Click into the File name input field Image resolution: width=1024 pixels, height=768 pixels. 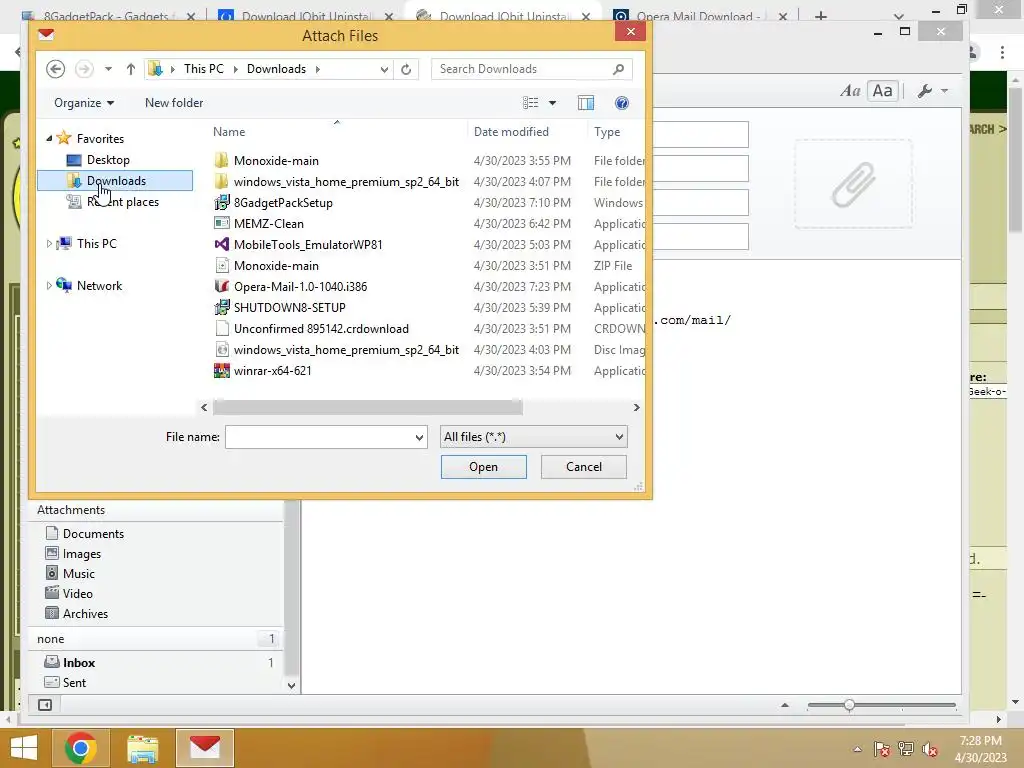tap(319, 438)
